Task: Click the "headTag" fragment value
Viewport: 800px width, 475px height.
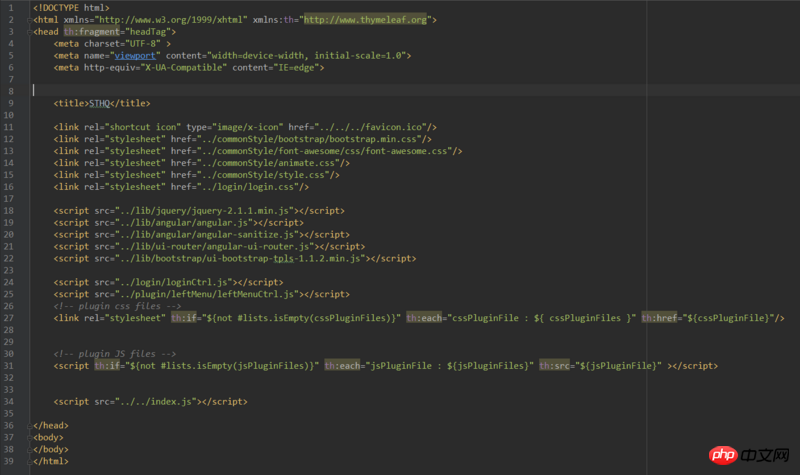Action: click(x=148, y=32)
